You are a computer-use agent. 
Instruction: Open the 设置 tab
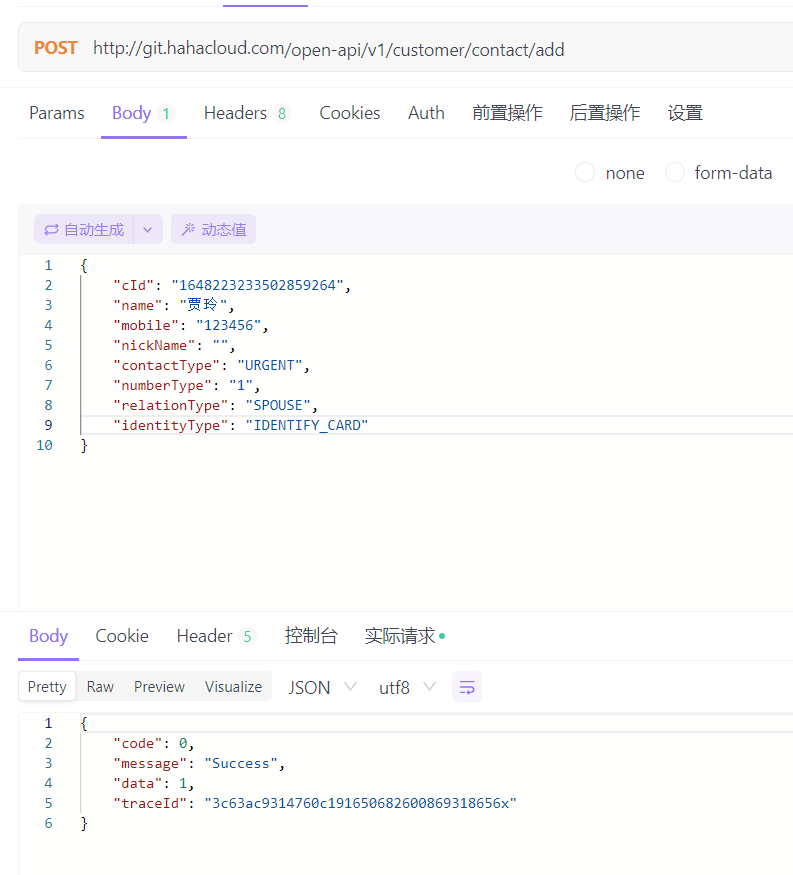click(x=685, y=113)
